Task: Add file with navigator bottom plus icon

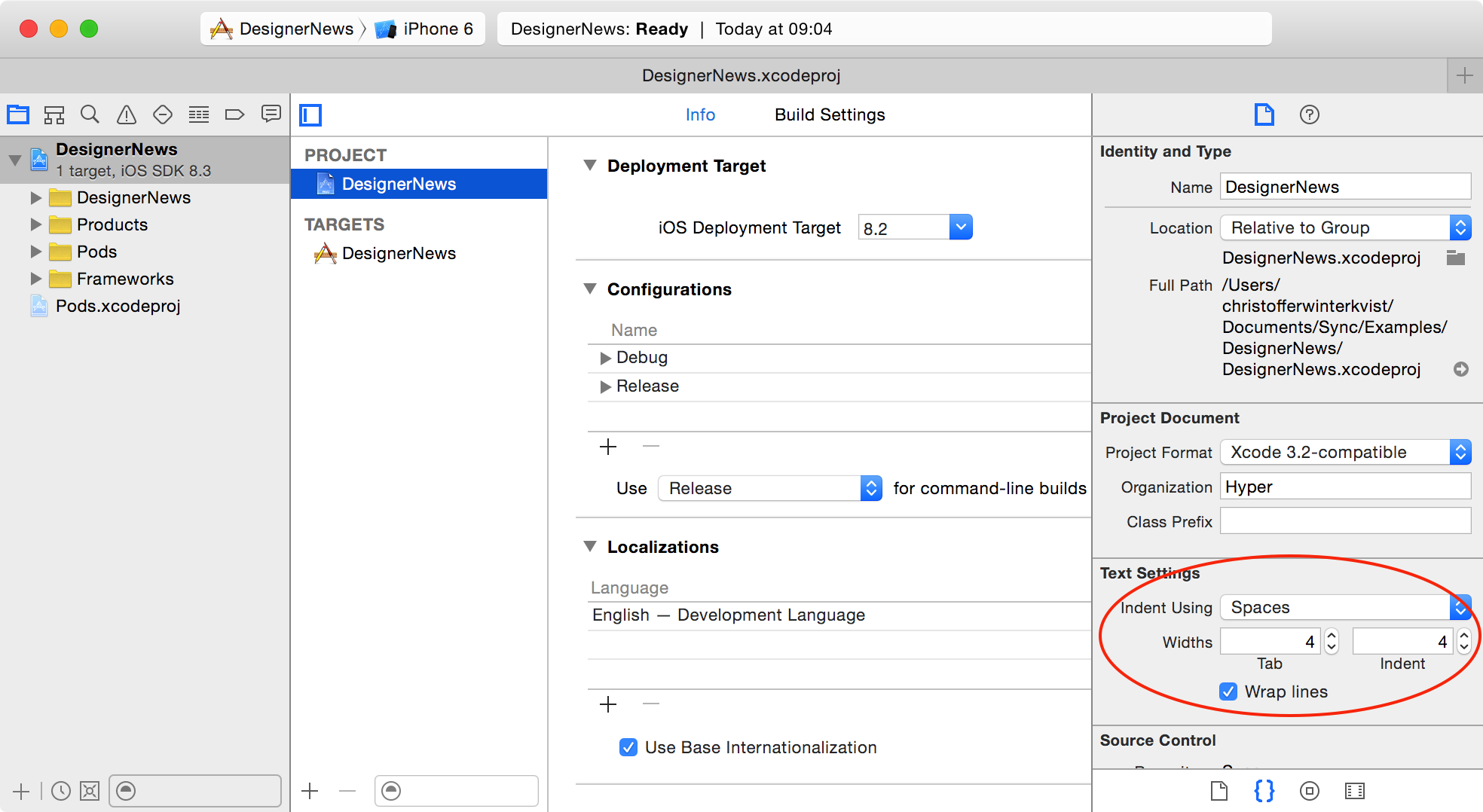Action: coord(21,791)
